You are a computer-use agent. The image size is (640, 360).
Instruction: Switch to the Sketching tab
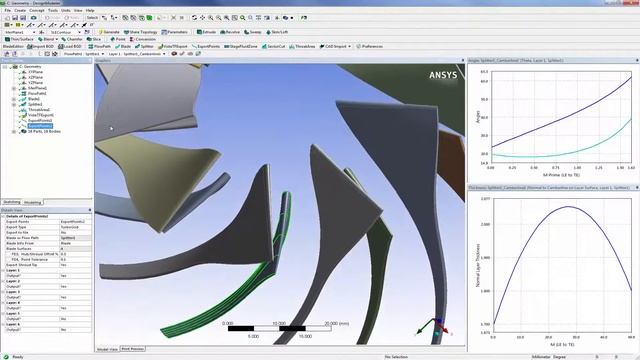[x=11, y=202]
